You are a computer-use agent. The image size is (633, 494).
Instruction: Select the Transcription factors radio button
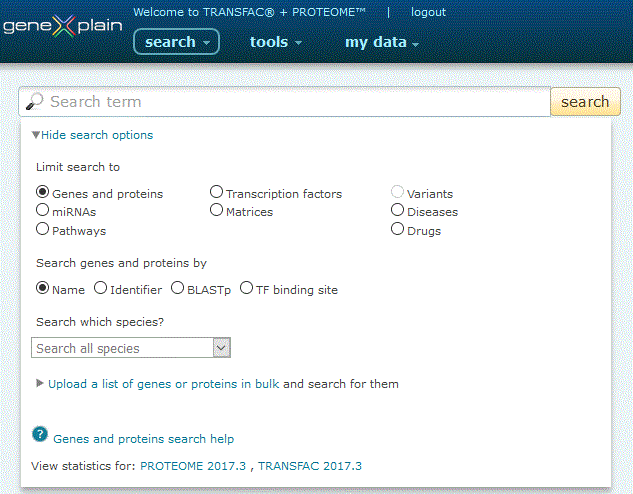[x=216, y=191]
